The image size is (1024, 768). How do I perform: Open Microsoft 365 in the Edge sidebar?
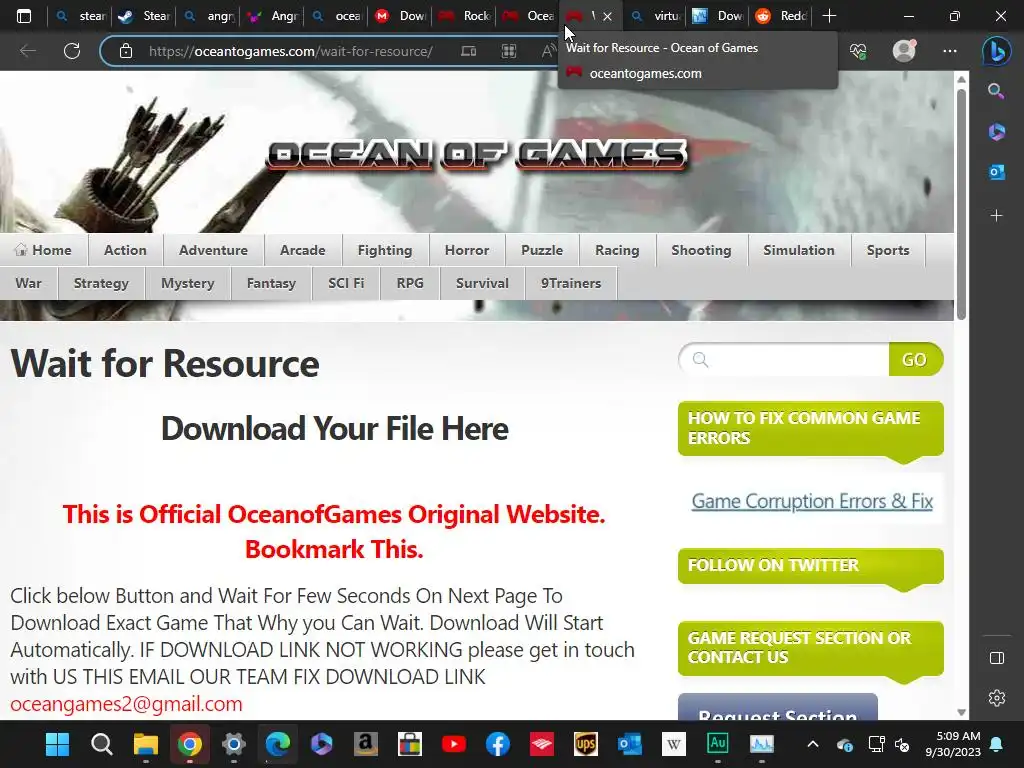click(996, 132)
